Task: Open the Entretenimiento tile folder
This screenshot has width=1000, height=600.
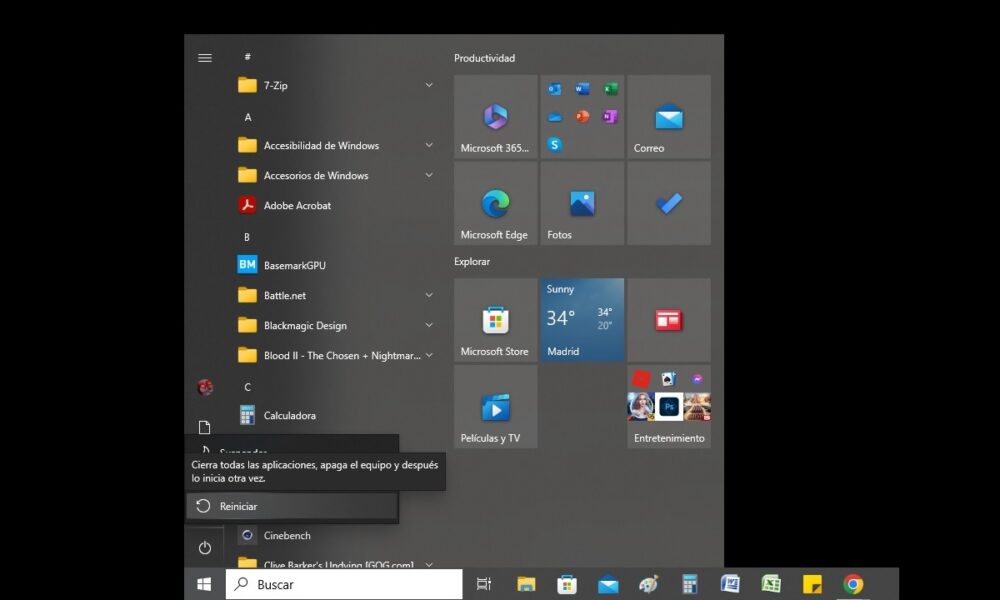Action: pyautogui.click(x=667, y=407)
